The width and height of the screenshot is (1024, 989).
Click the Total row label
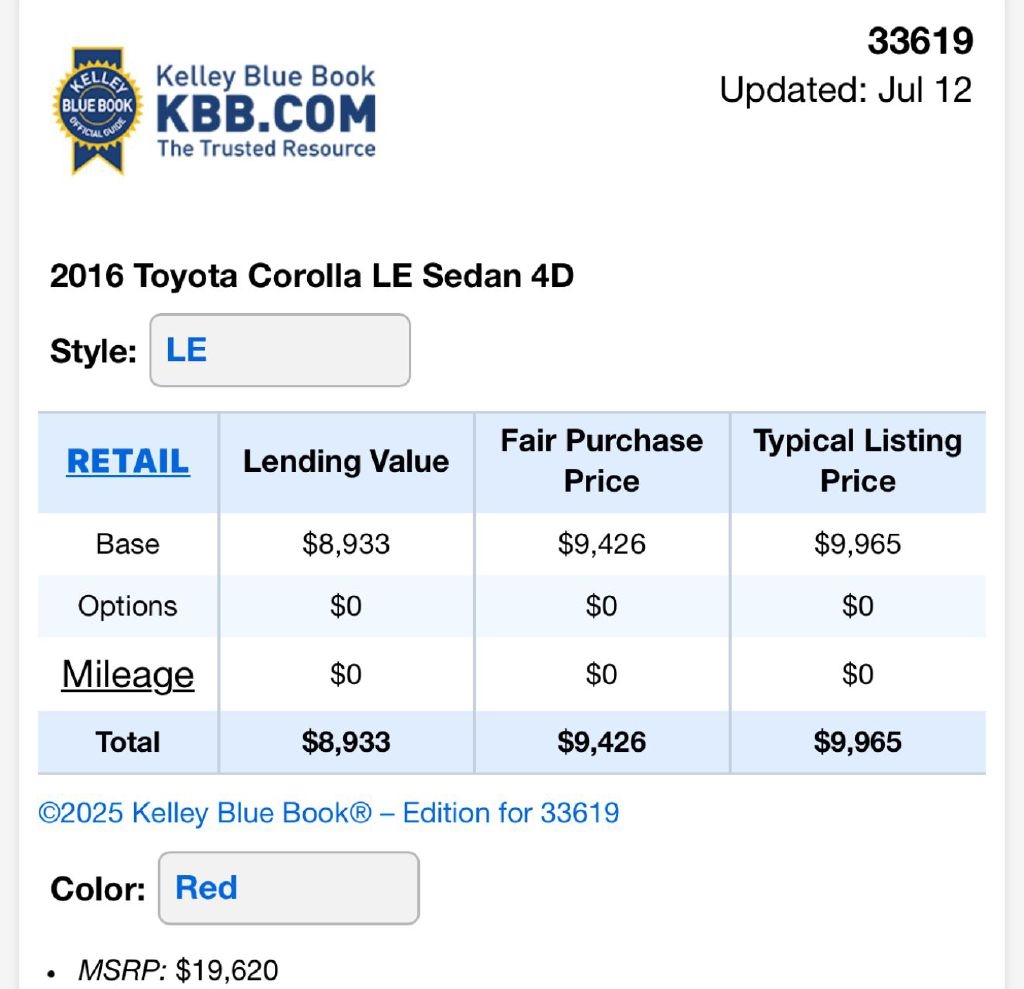pyautogui.click(x=128, y=742)
